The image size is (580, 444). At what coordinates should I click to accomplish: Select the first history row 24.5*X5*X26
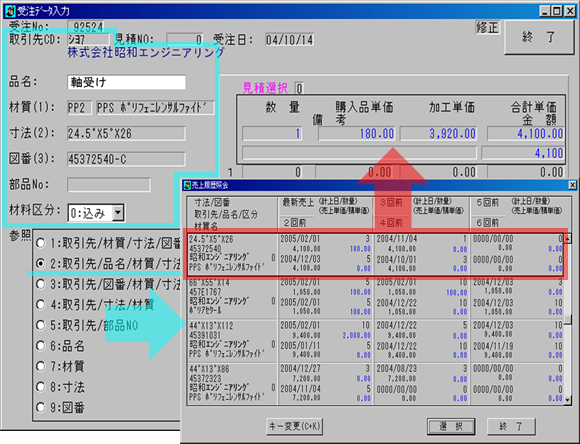[x=375, y=253]
